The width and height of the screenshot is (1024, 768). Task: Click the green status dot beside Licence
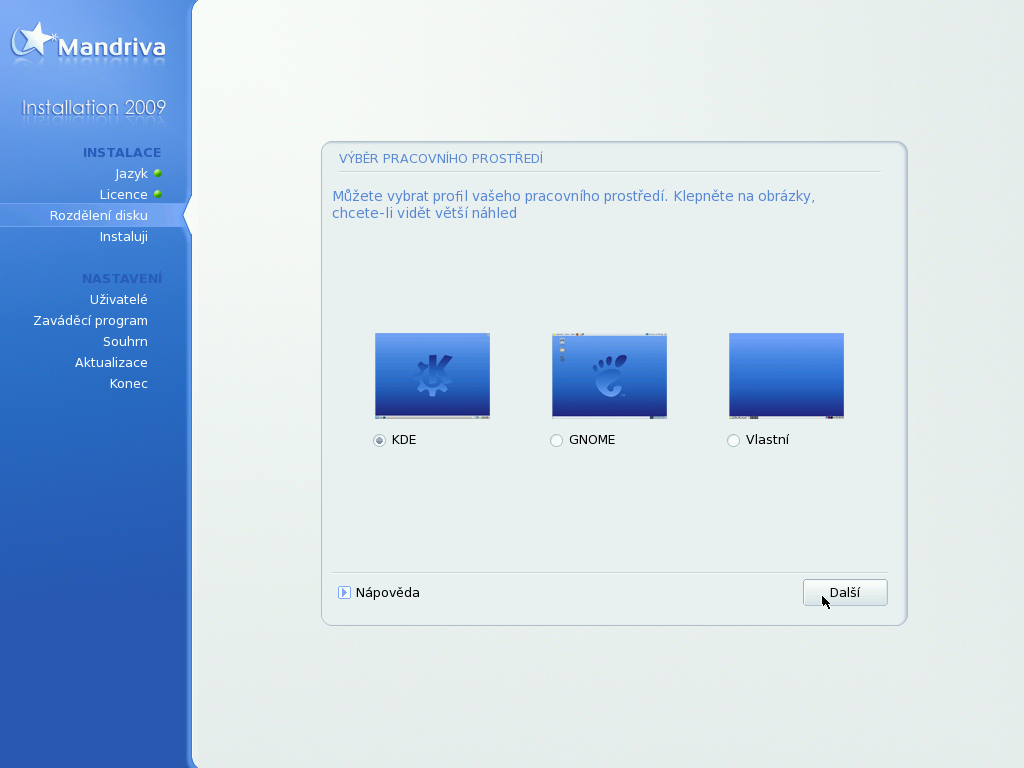pyautogui.click(x=157, y=194)
